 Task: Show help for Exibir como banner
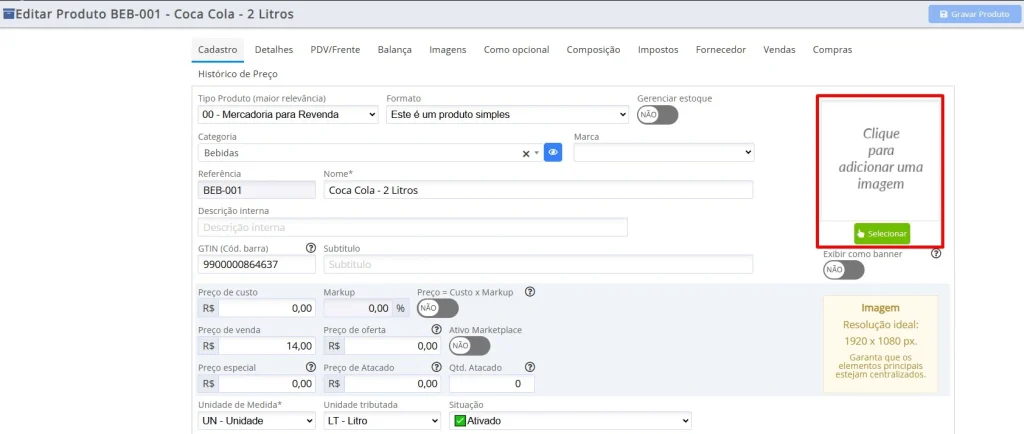tap(936, 254)
